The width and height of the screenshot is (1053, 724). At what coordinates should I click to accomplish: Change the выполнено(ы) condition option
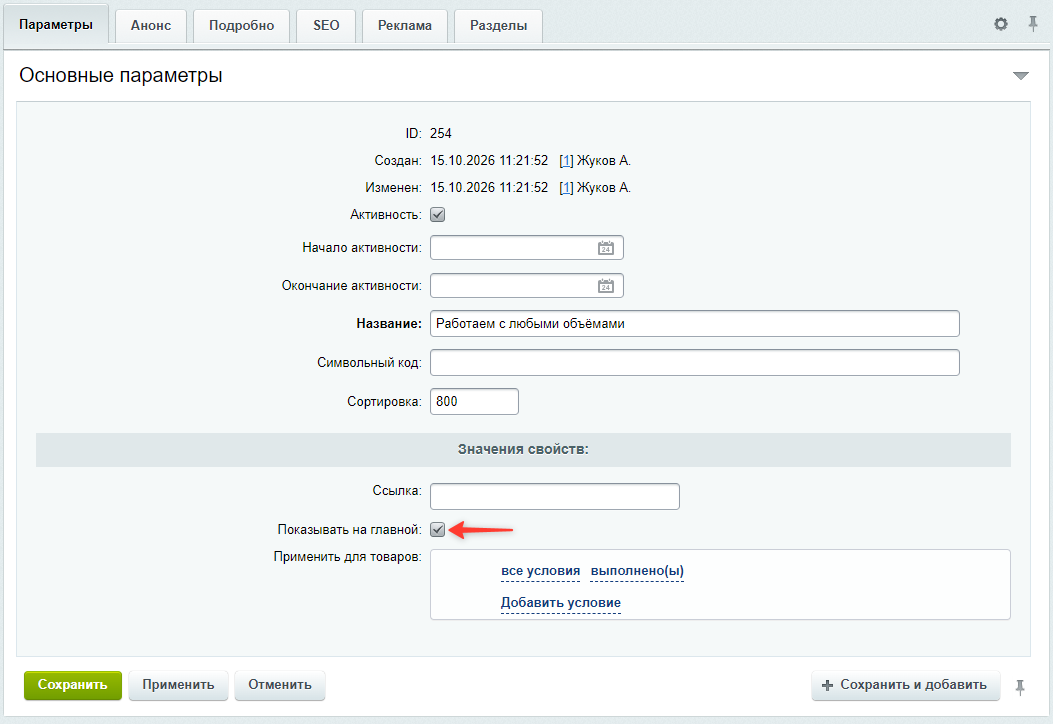pos(637,571)
